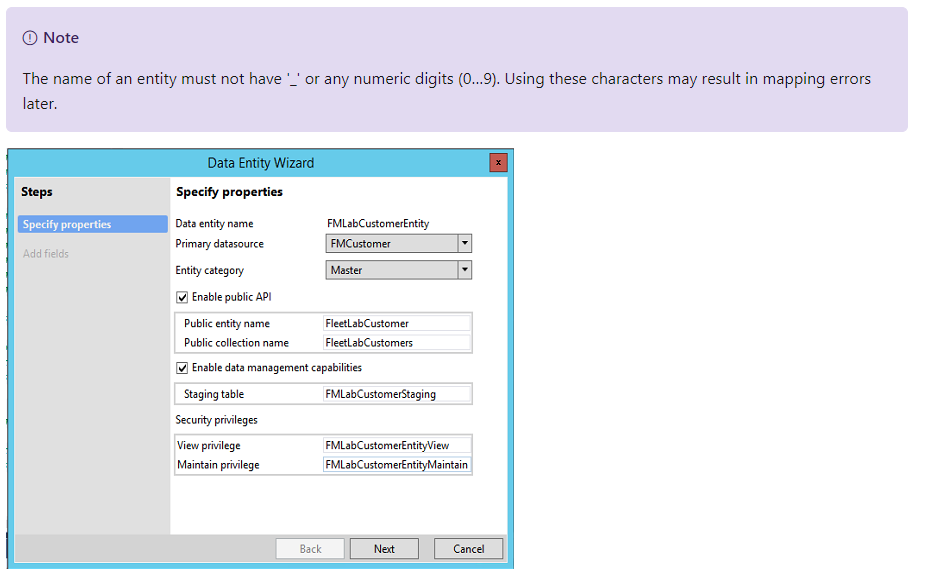Screen dimensions: 926x583
Task: Edit the Public collection name field
Action: click(x=397, y=343)
